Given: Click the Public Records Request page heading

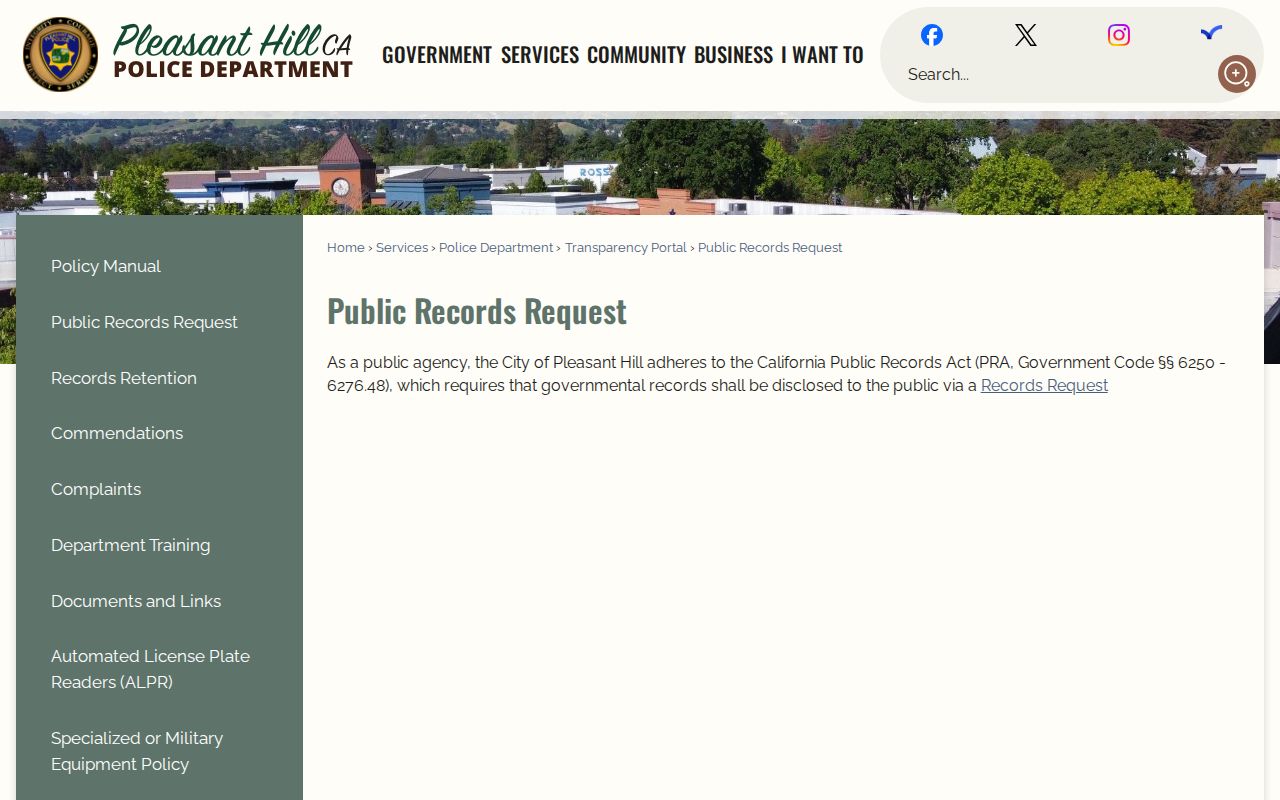Looking at the screenshot, I should tap(477, 311).
